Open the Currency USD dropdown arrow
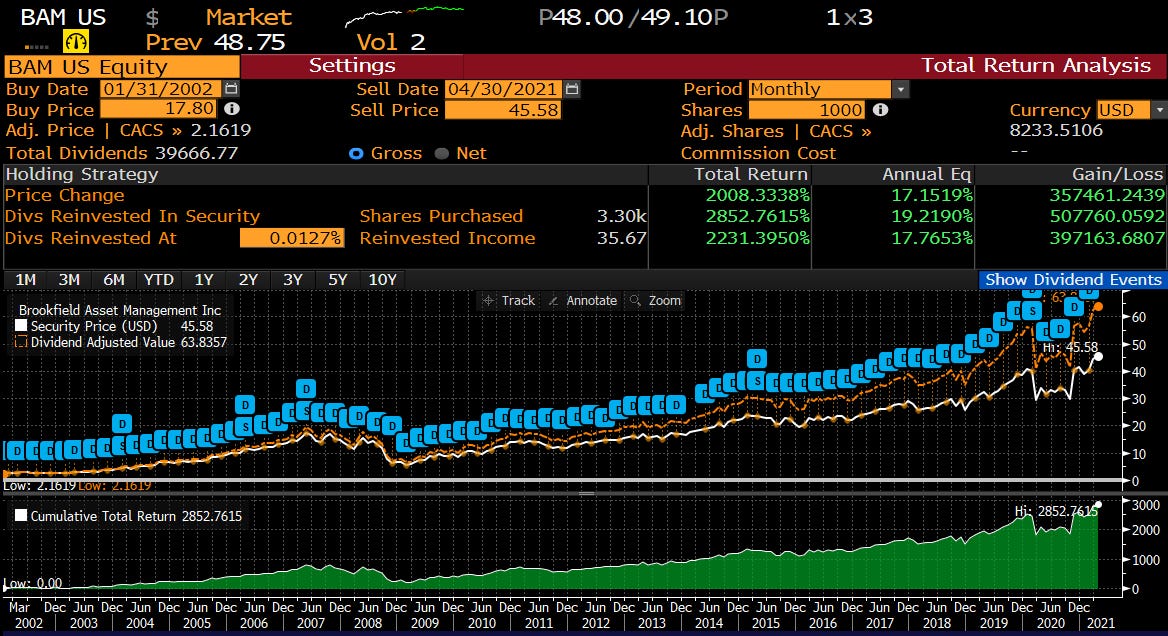 (1159, 110)
